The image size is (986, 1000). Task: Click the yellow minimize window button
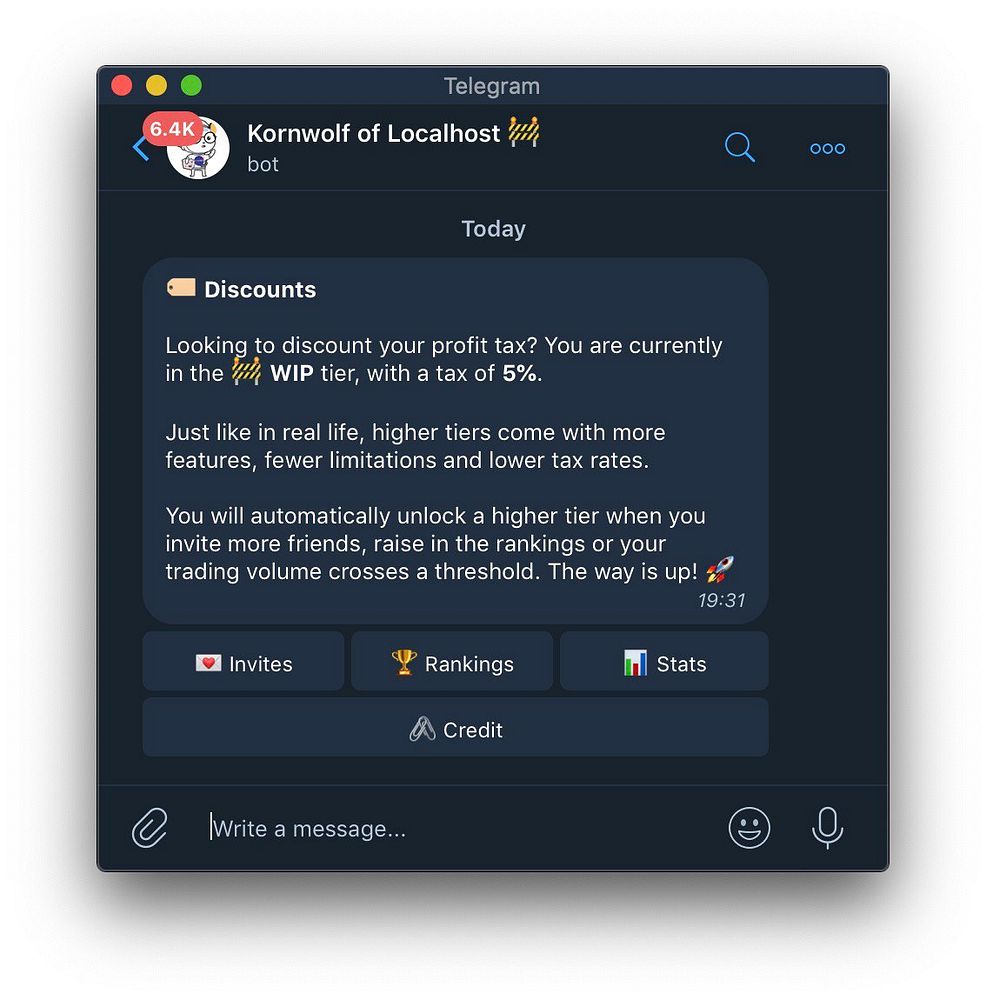(x=156, y=85)
